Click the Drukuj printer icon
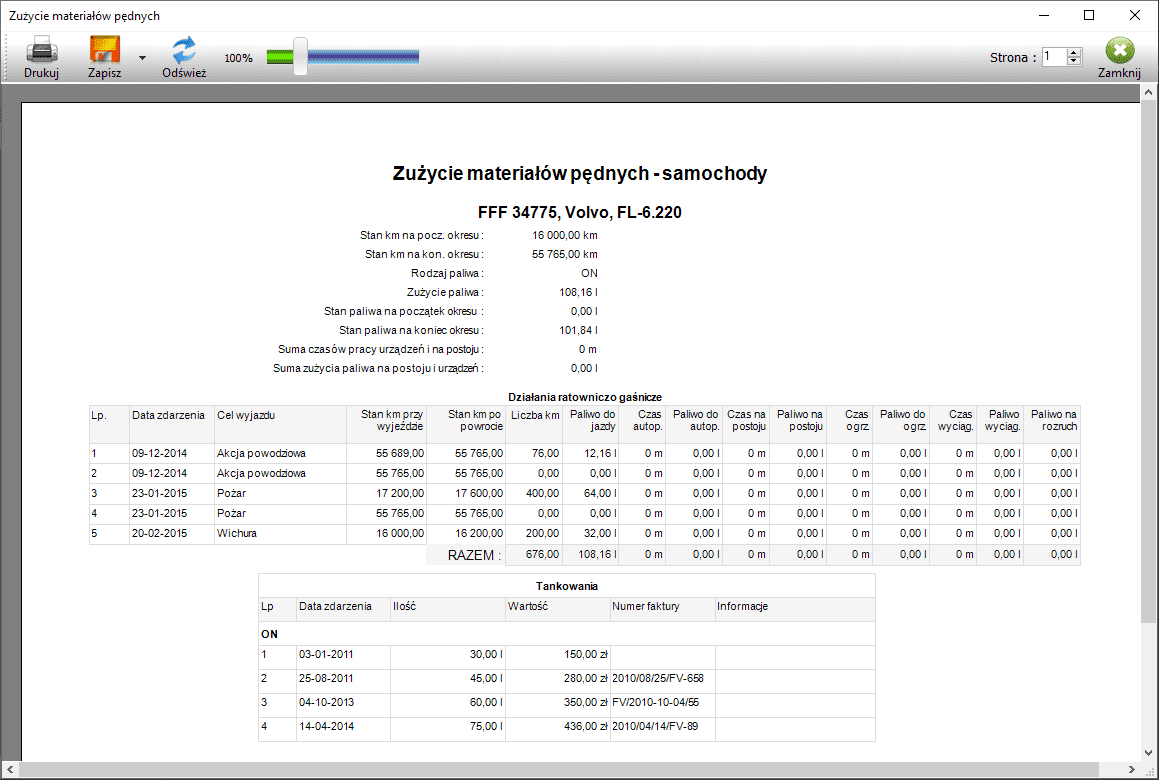1159x780 pixels. pyautogui.click(x=41, y=50)
